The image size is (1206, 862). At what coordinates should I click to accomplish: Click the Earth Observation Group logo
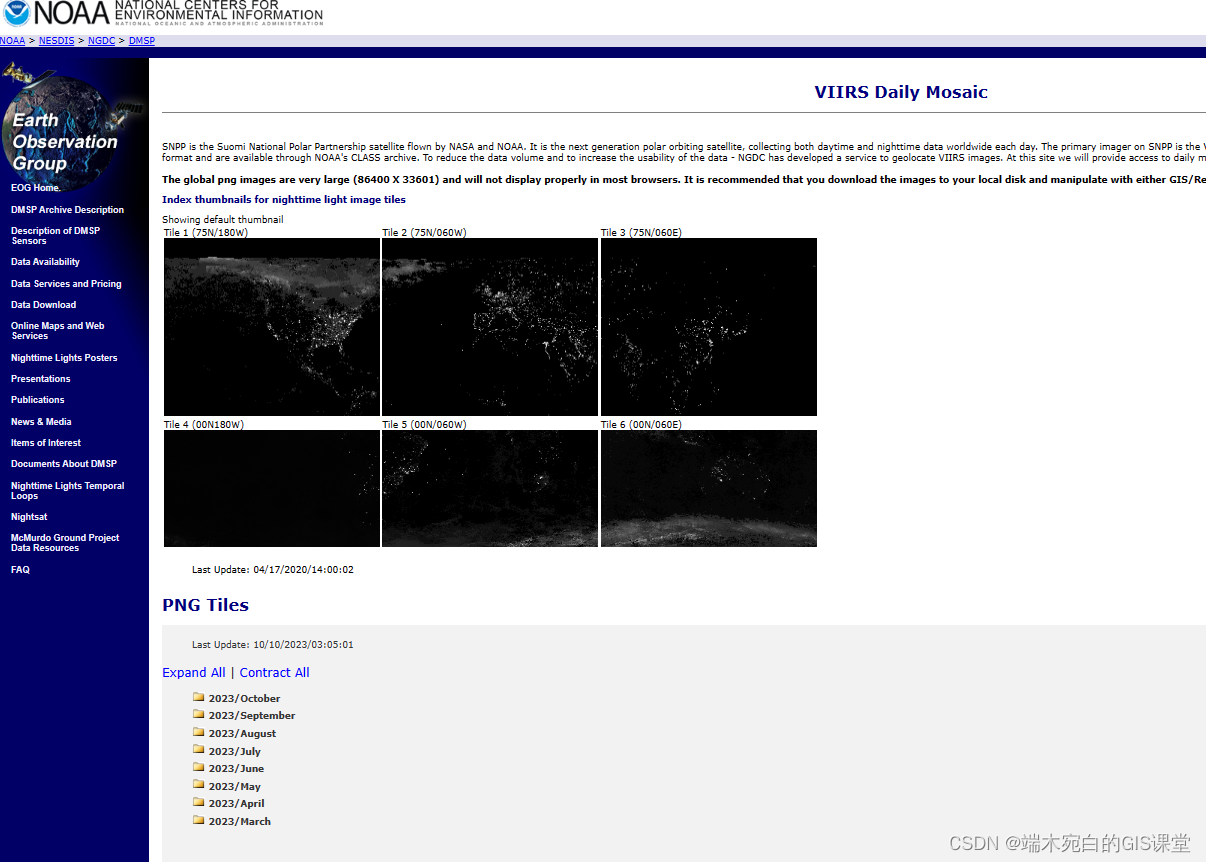[70, 115]
